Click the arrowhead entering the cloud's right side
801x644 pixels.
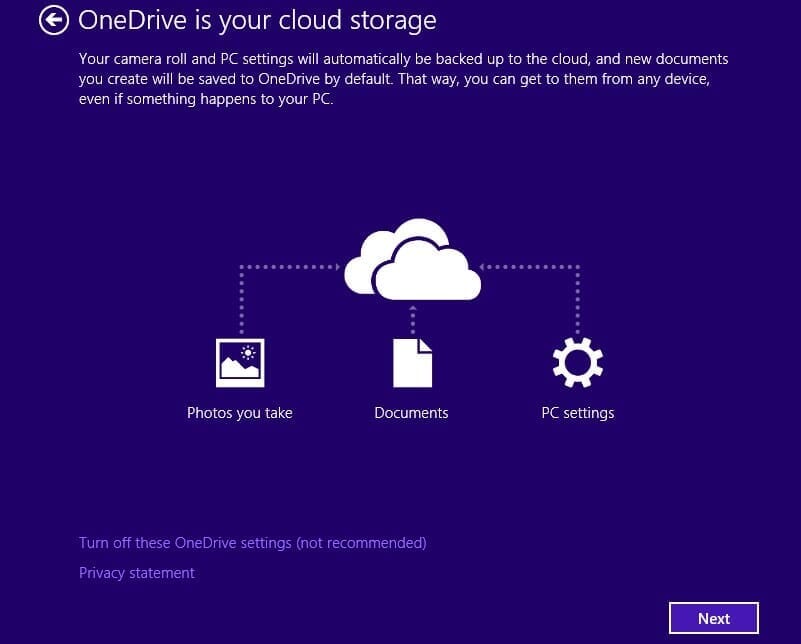pyautogui.click(x=486, y=267)
